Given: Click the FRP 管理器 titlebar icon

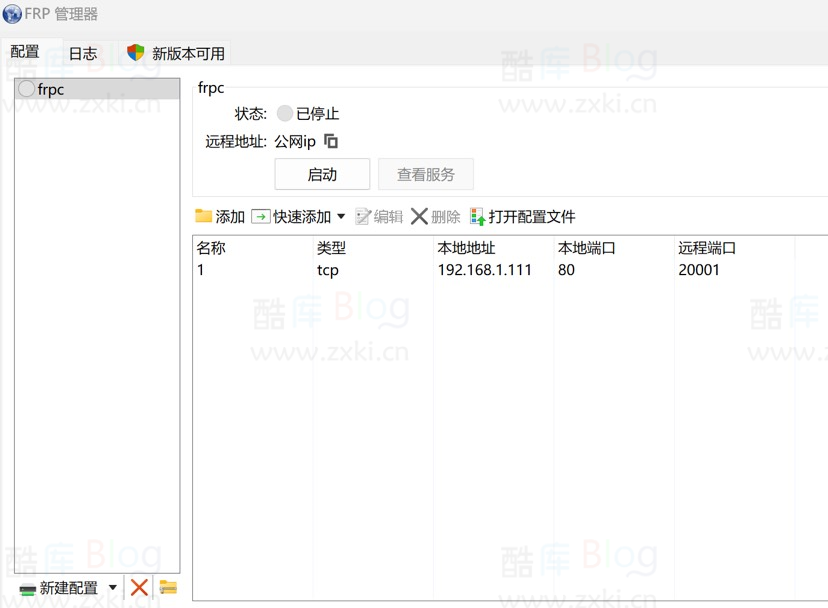Looking at the screenshot, I should tap(12, 14).
